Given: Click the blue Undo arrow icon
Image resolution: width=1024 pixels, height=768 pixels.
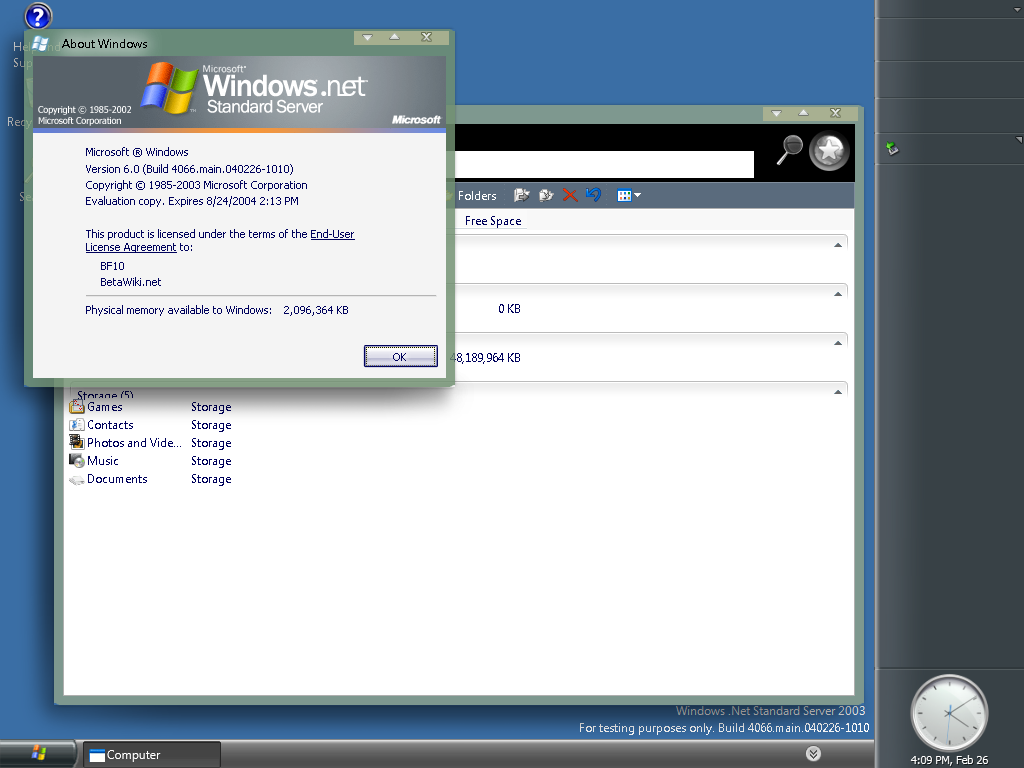Looking at the screenshot, I should pos(593,195).
